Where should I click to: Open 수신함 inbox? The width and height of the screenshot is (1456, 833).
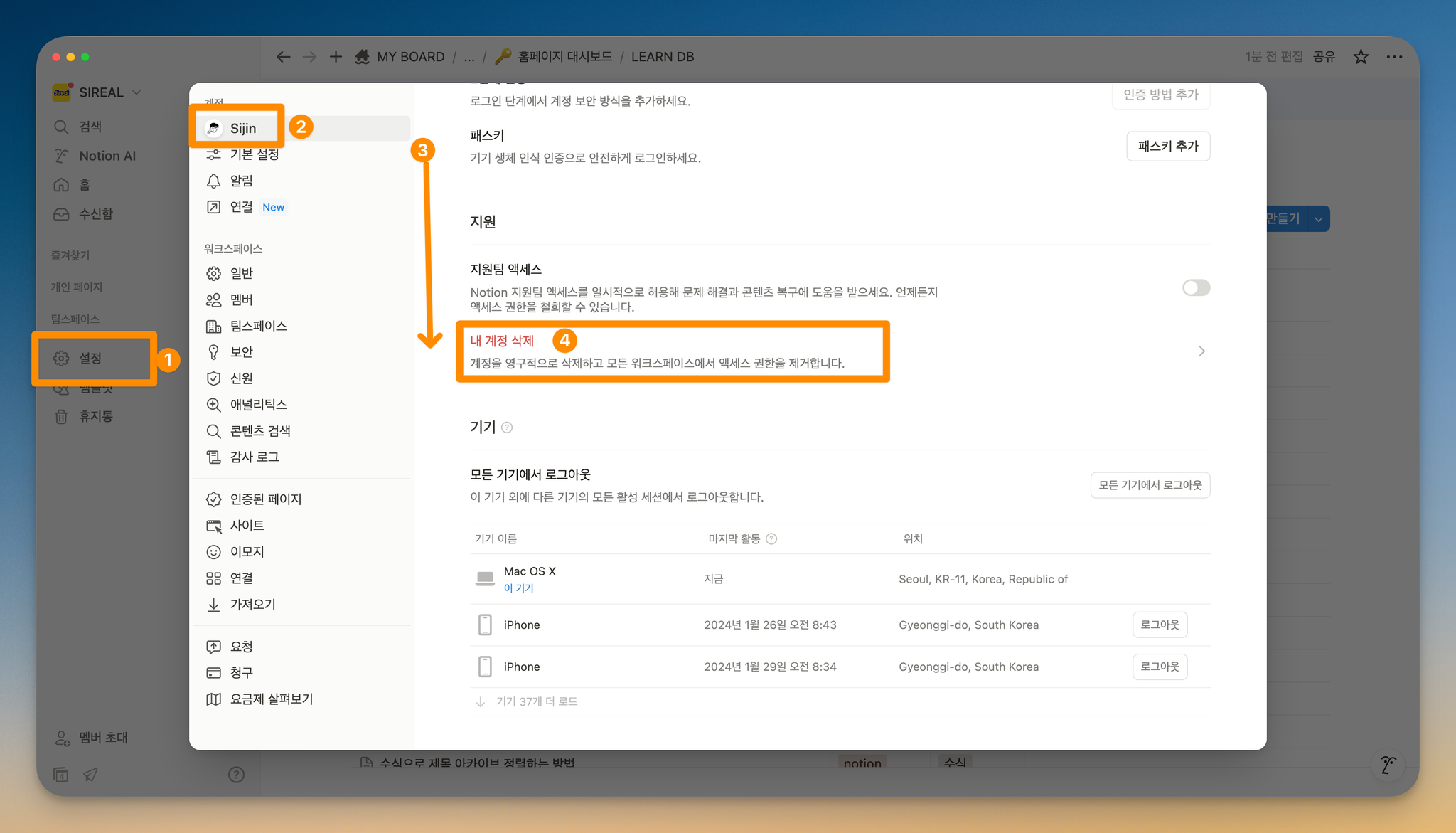(x=84, y=214)
